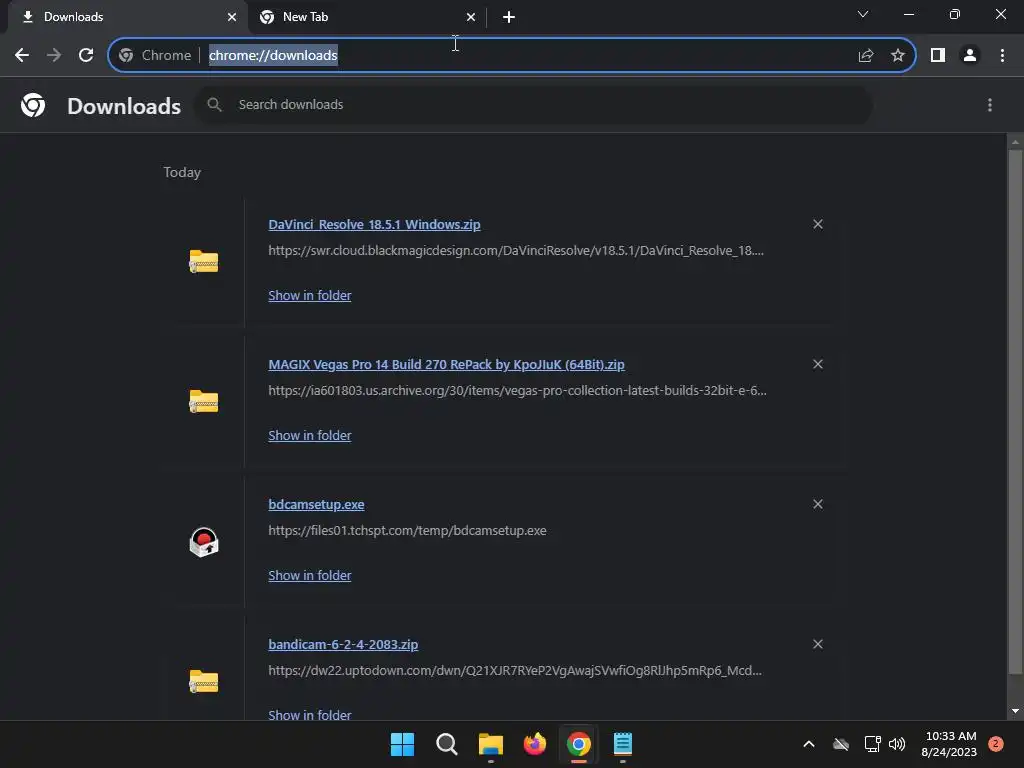This screenshot has width=1024, height=768.
Task: Close the Downloads tab
Action: tap(232, 17)
